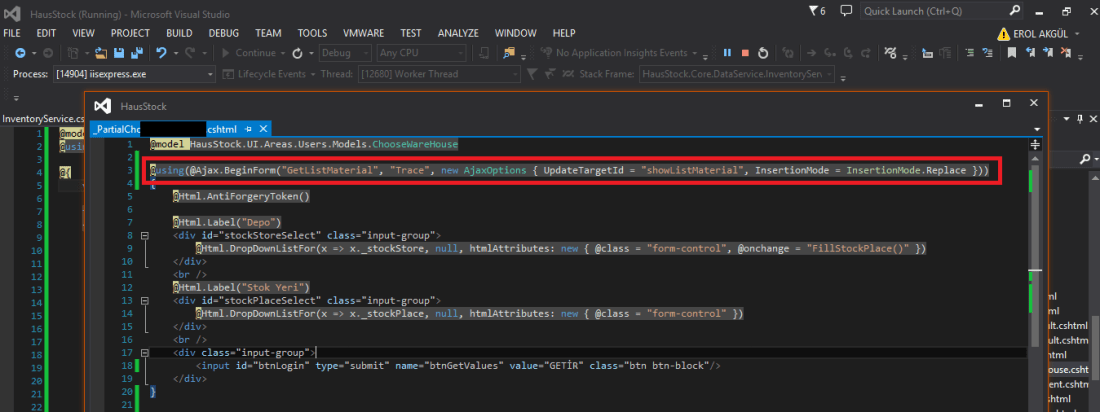This screenshot has height=412, width=1100.
Task: Switch to the InventoryService.cs tab
Action: click(40, 119)
